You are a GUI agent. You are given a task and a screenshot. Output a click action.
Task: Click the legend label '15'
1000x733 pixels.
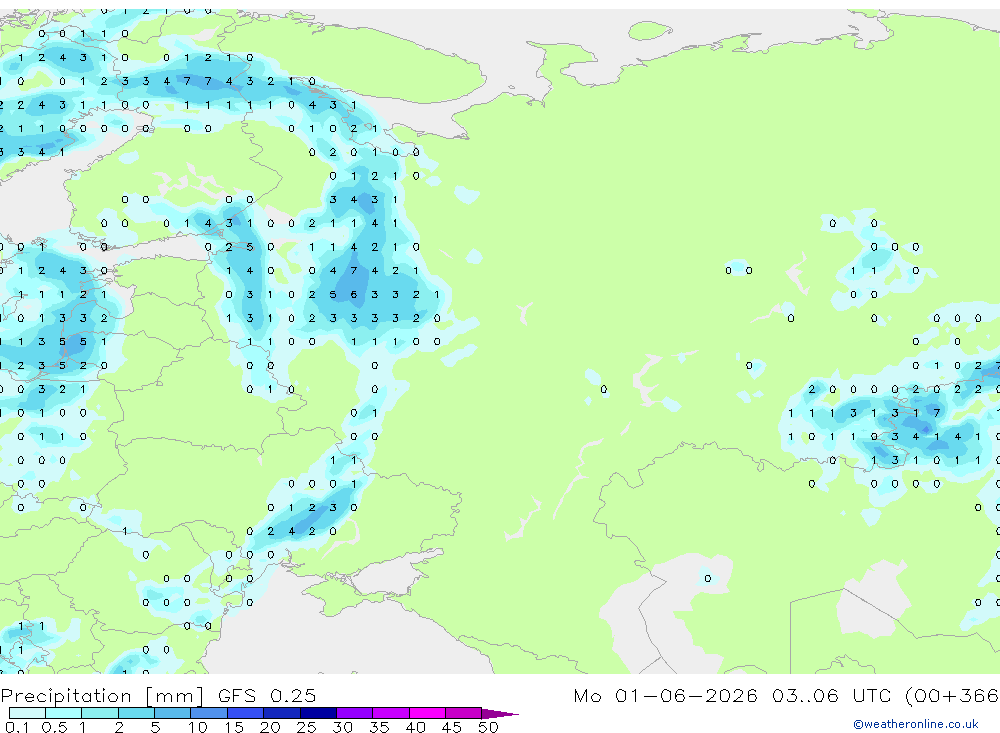click(x=233, y=727)
